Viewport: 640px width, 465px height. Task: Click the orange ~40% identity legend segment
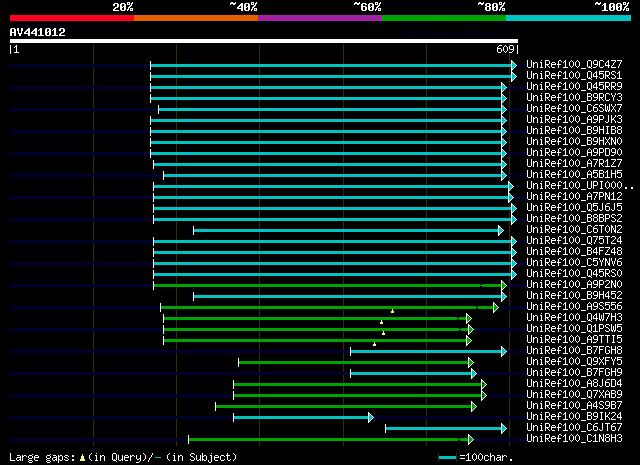point(196,18)
